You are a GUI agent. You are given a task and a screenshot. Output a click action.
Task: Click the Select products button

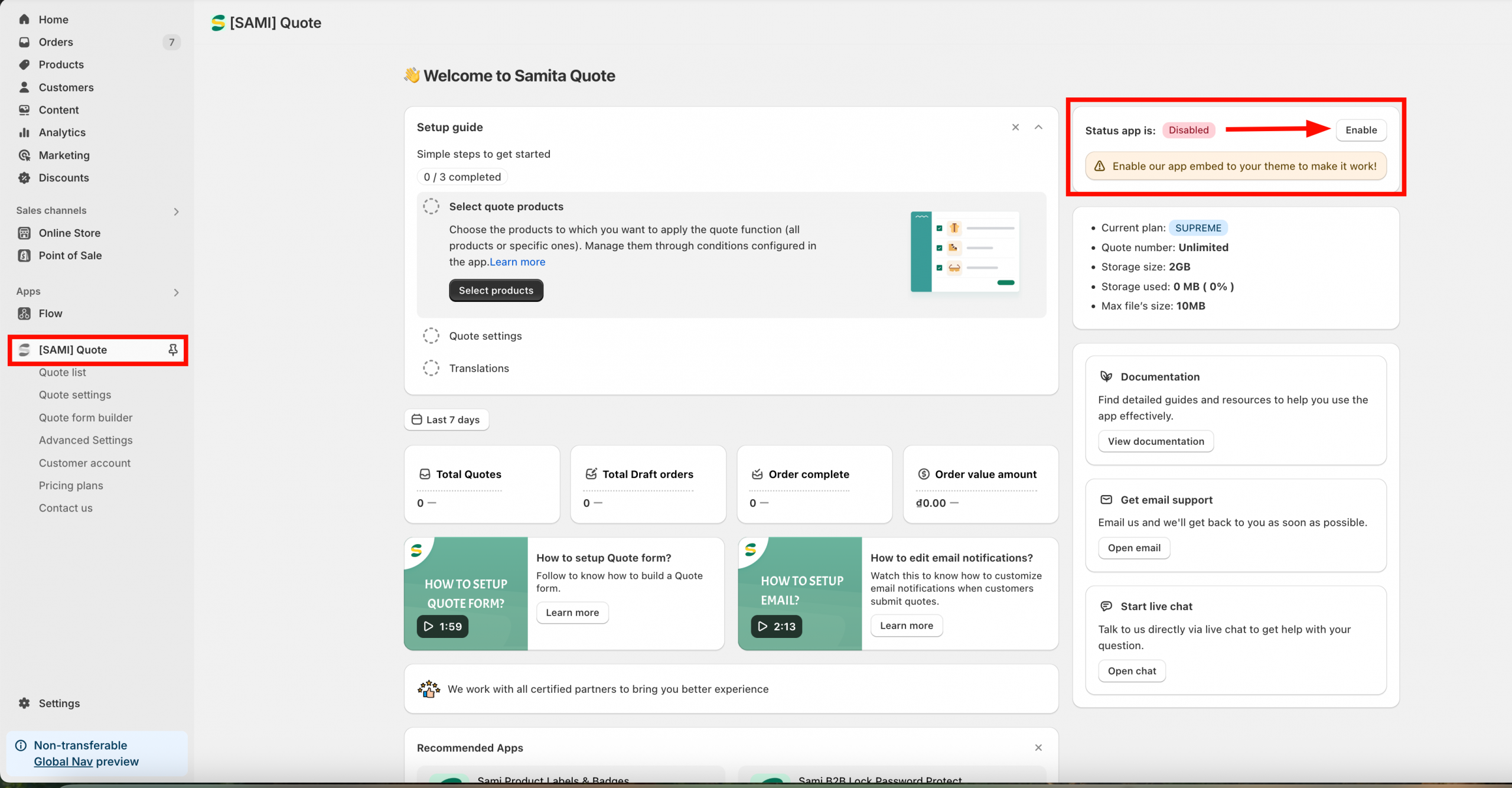[x=496, y=290]
